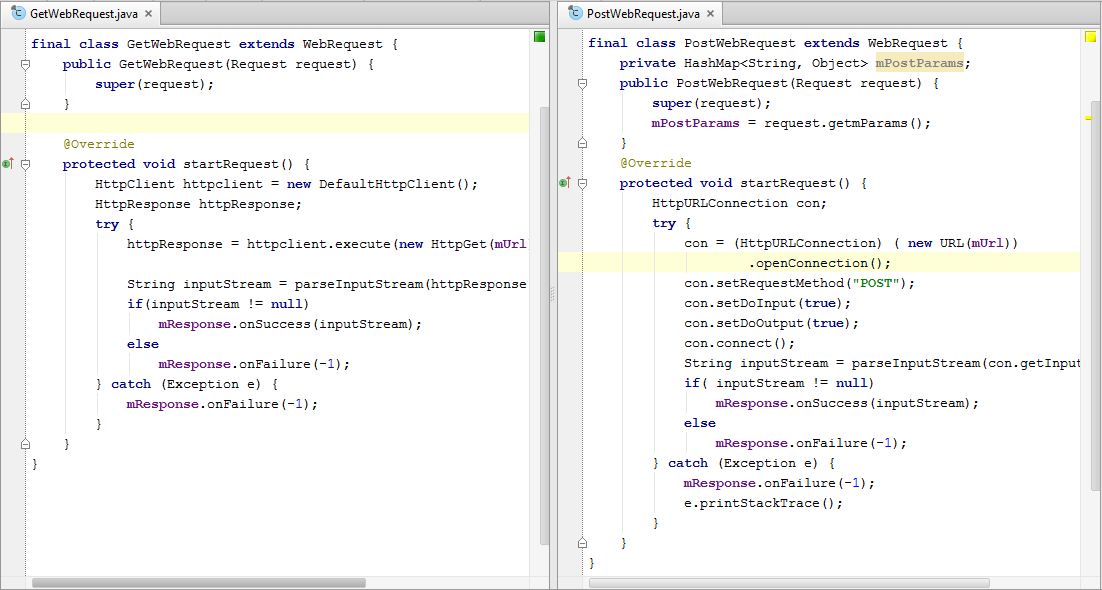The image size is (1102, 590).
Task: Click the horizontal scrollbar of GetWebRequest editor
Action: pyautogui.click(x=198, y=582)
